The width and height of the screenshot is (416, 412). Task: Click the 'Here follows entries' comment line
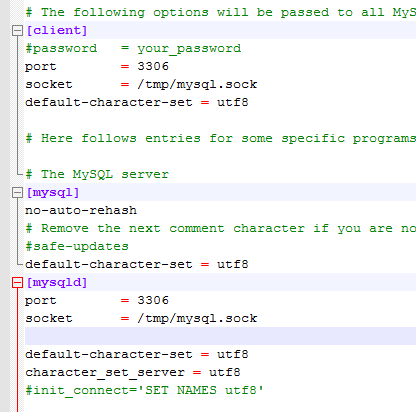tap(220, 138)
